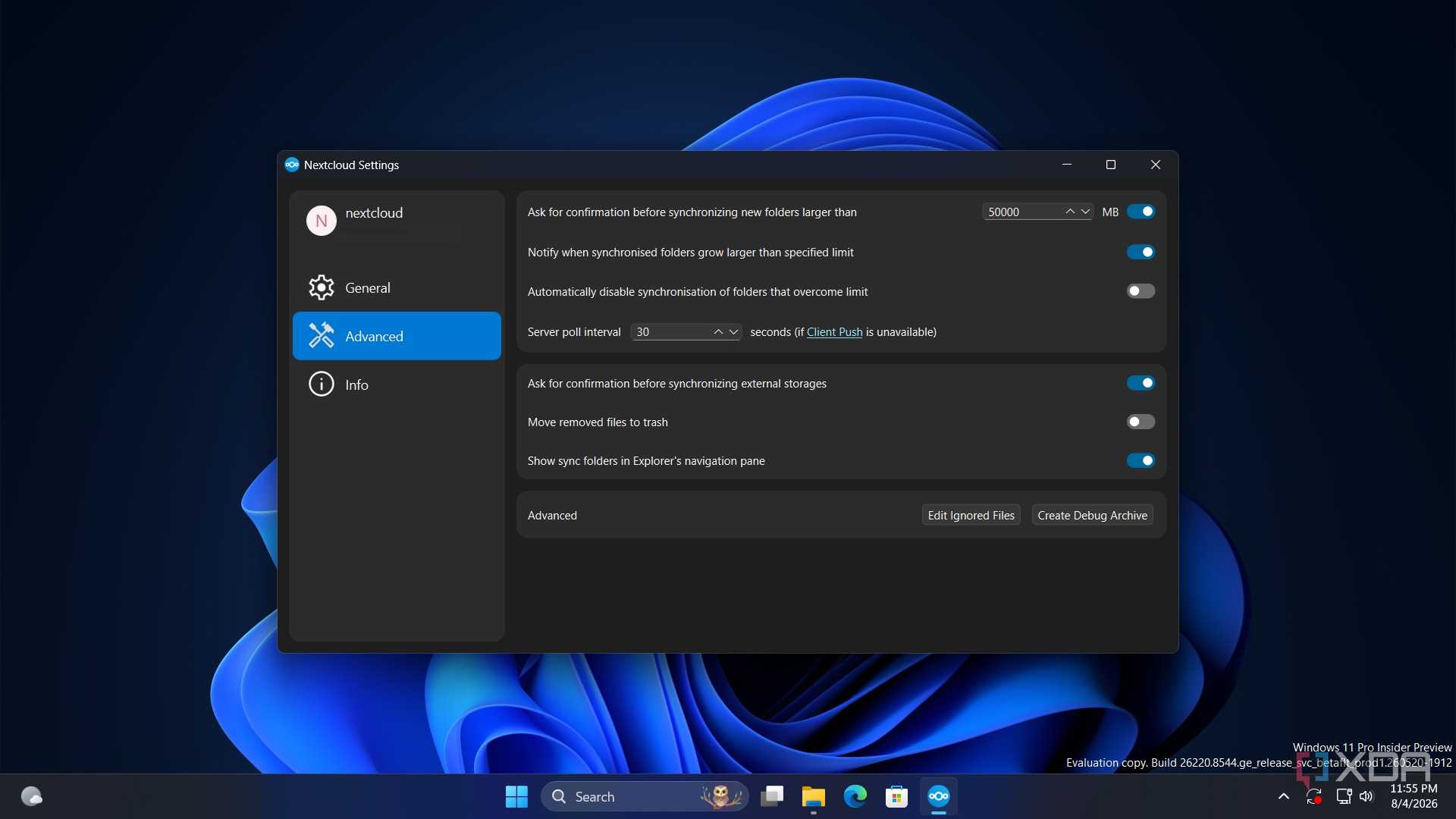Select the Advanced settings section
1456x819 pixels.
point(397,336)
